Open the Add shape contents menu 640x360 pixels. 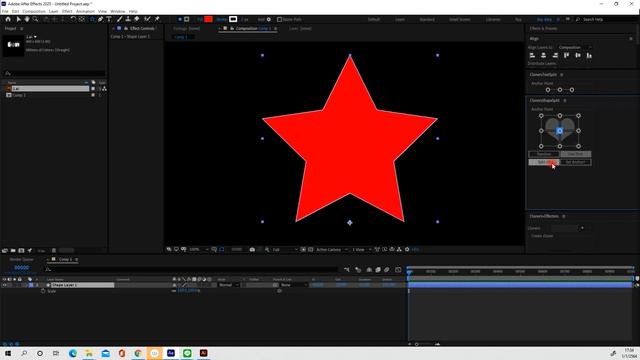[268, 19]
